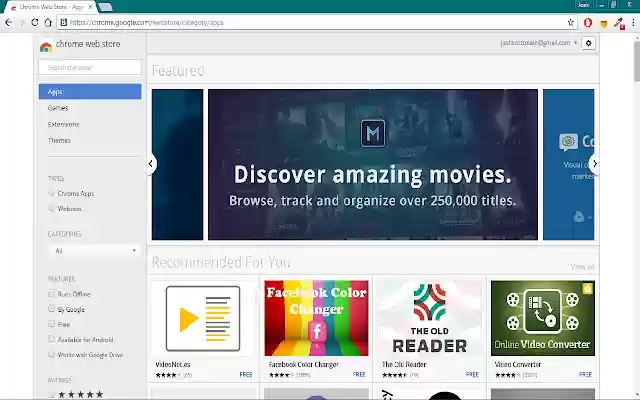Screen dimensions: 640x400
Task: Select Apps in the sidebar
Action: [x=90, y=91]
